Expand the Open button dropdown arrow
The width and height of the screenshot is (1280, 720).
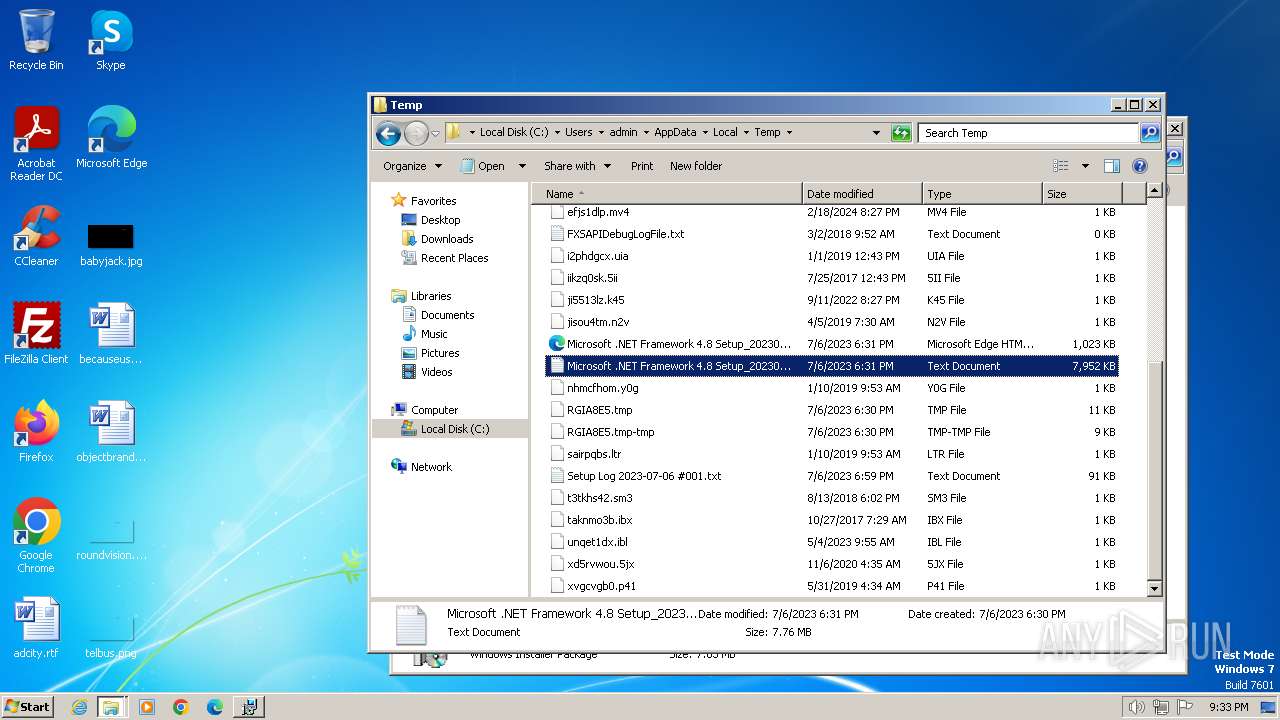(x=522, y=166)
